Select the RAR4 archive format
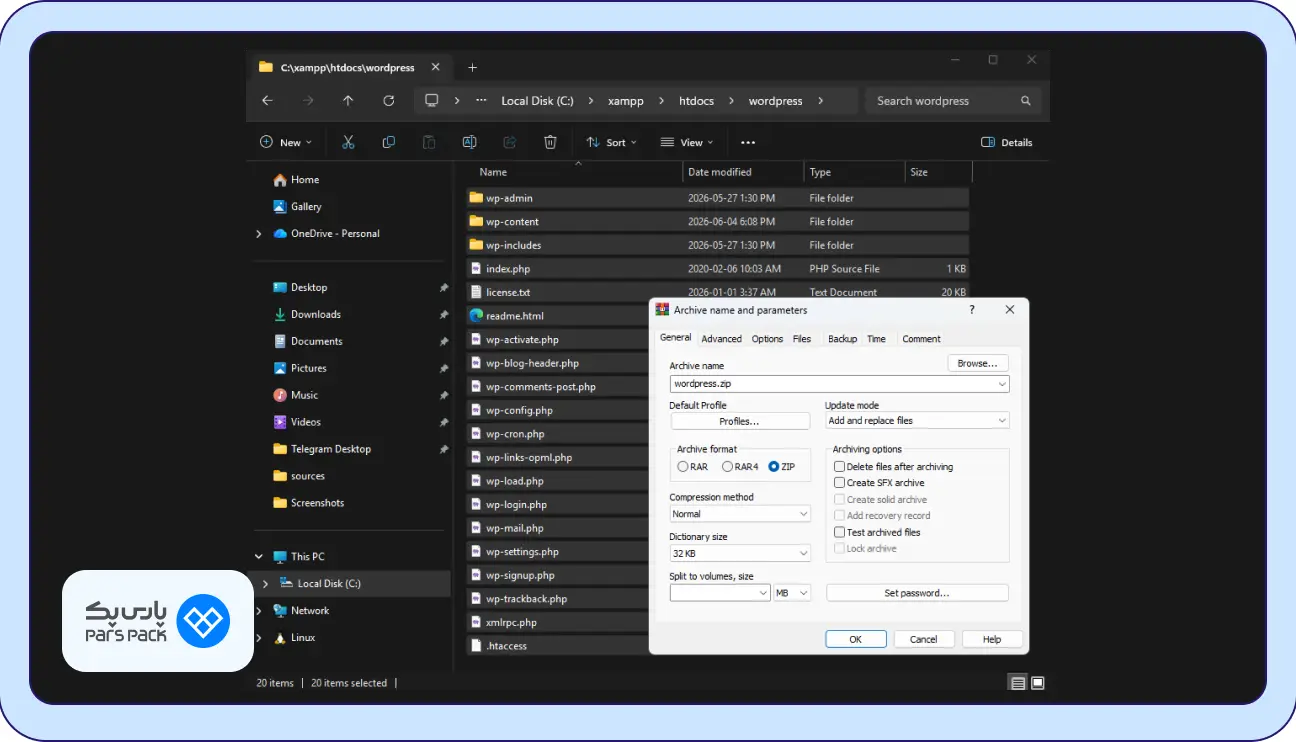 [740, 467]
